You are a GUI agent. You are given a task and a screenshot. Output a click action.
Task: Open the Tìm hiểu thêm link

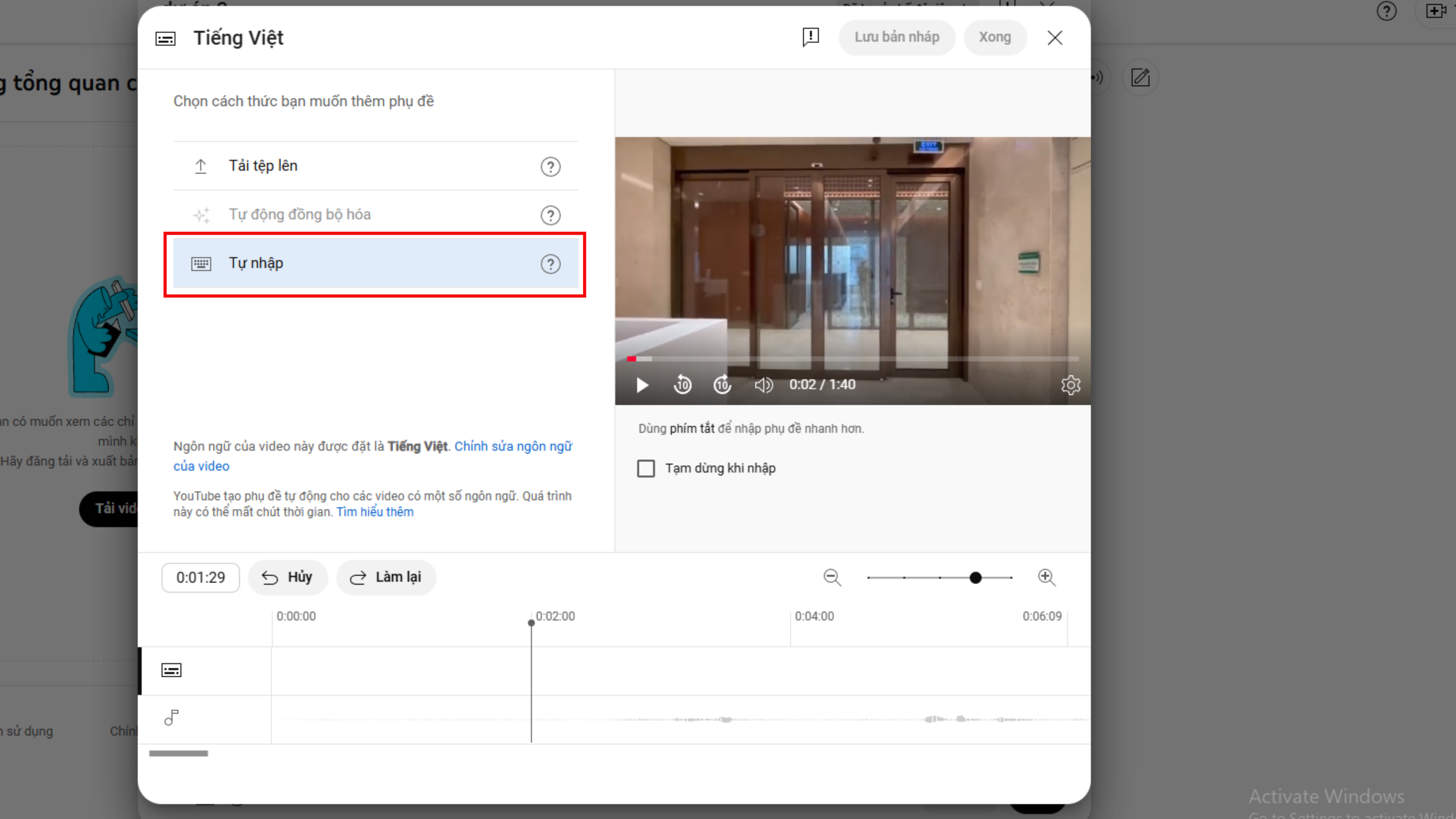[x=375, y=512]
